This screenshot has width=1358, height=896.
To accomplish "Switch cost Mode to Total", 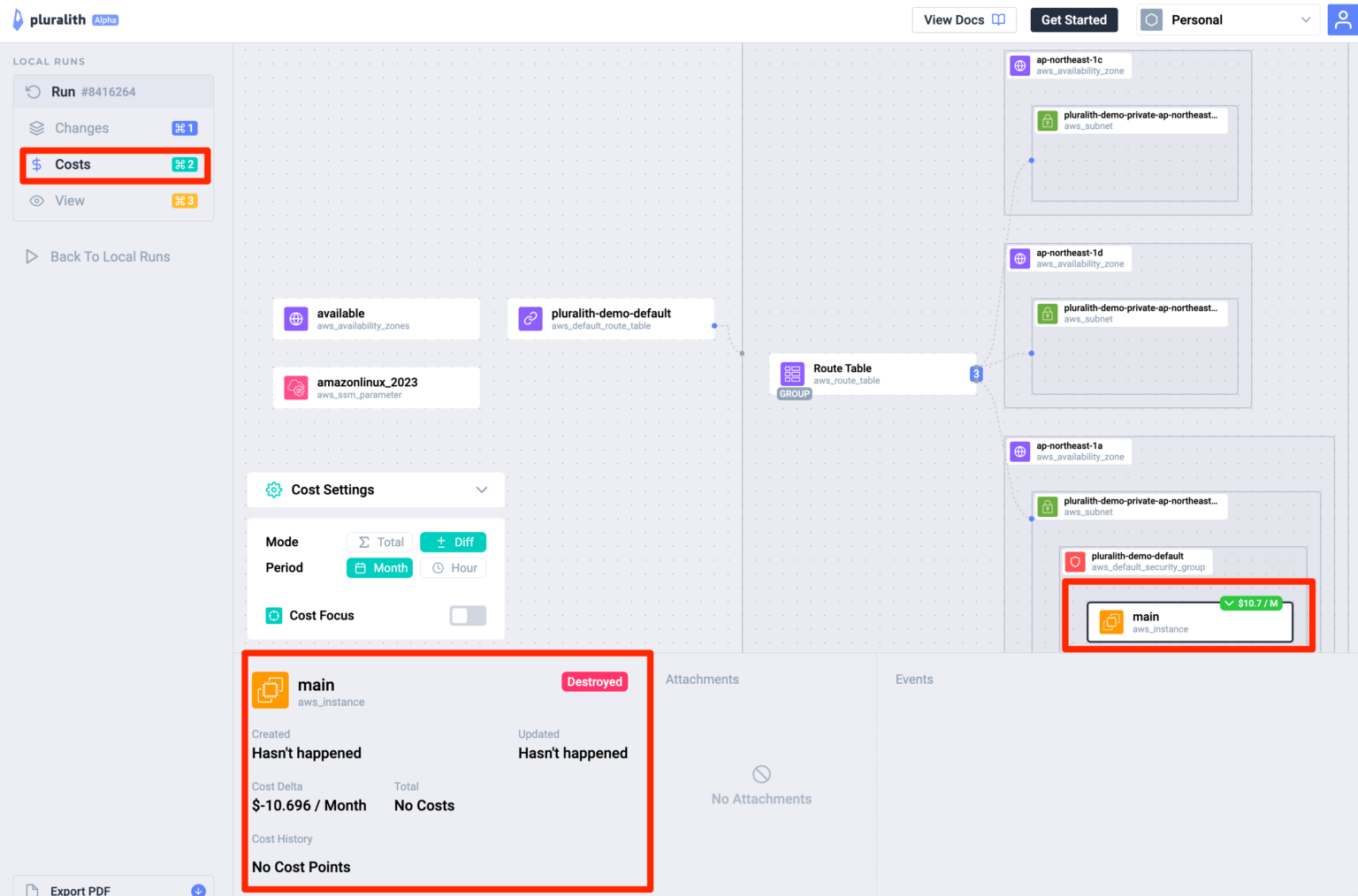I will coord(379,542).
